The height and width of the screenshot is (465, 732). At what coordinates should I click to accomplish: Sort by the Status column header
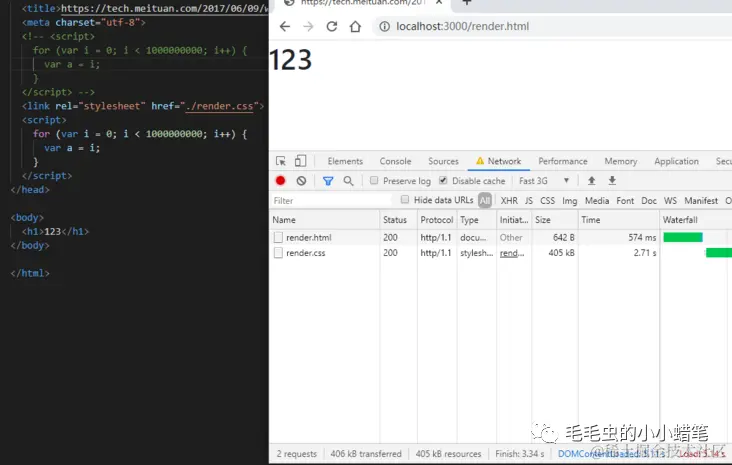pos(398,220)
